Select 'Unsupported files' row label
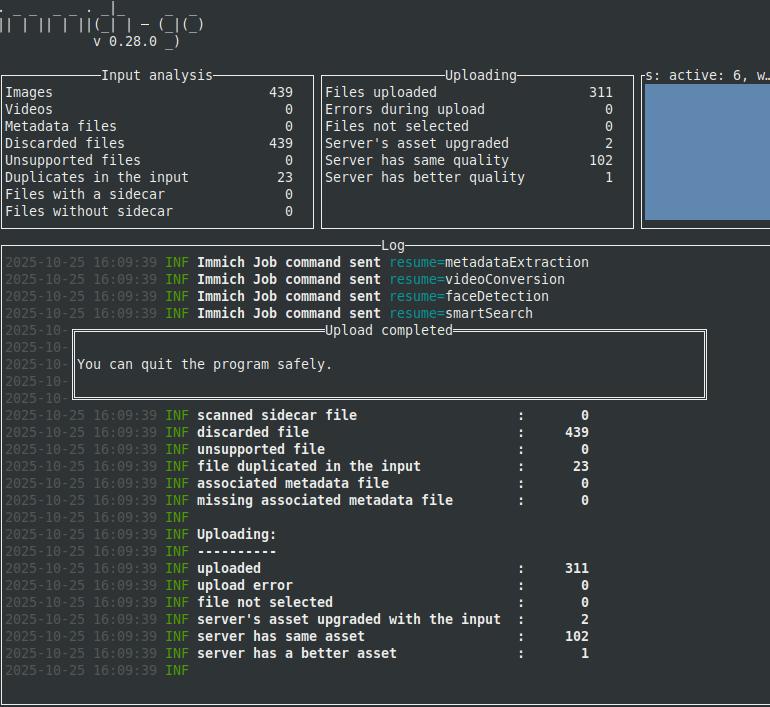Image resolution: width=770 pixels, height=707 pixels. (x=73, y=160)
